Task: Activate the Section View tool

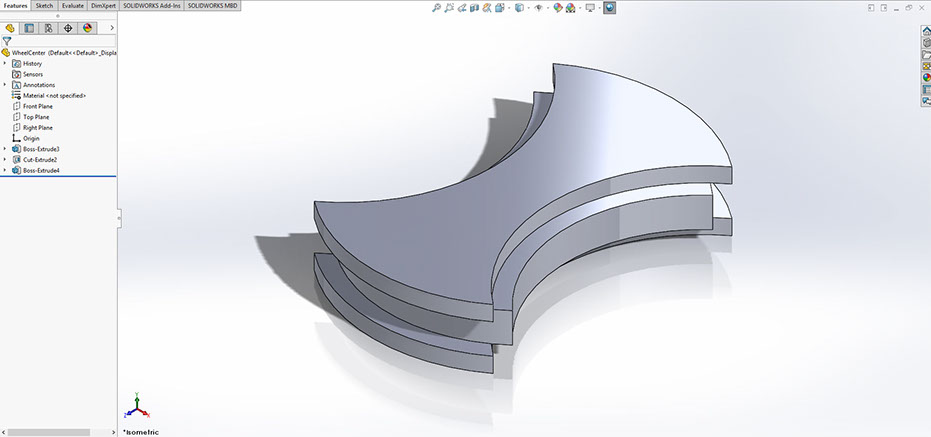Action: [477, 7]
